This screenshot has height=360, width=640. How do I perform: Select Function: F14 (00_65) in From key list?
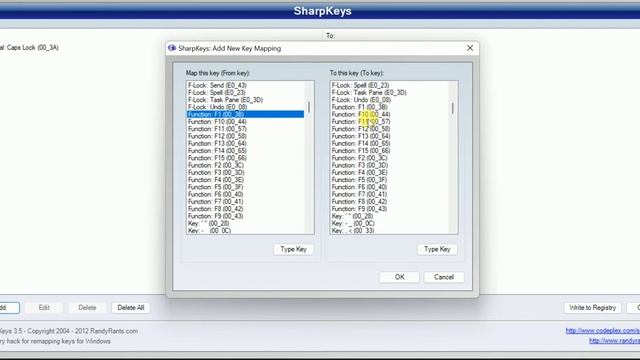coord(245,151)
